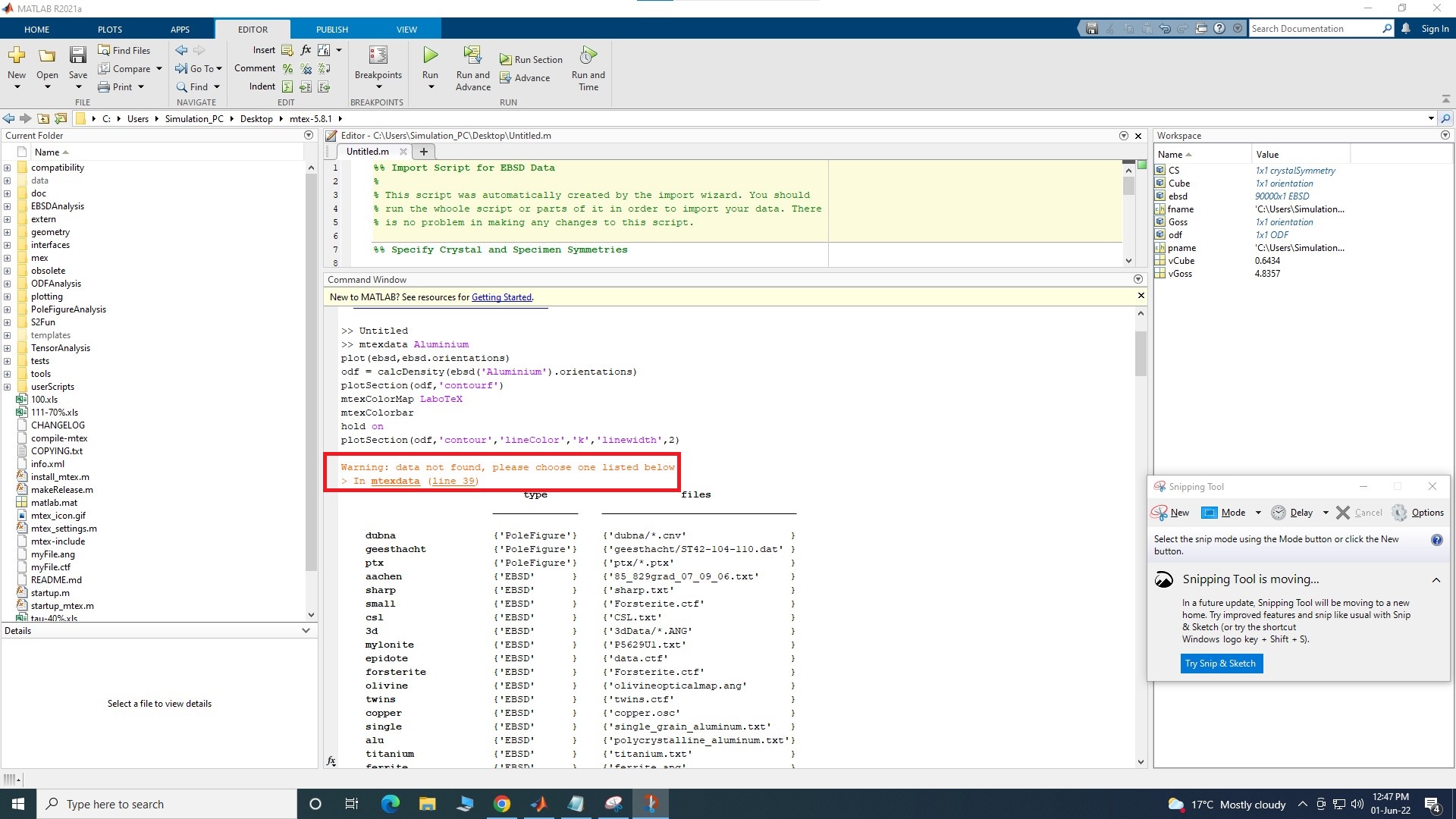Click the Breakpoints icon
This screenshot has height=819, width=1456.
click(x=378, y=55)
